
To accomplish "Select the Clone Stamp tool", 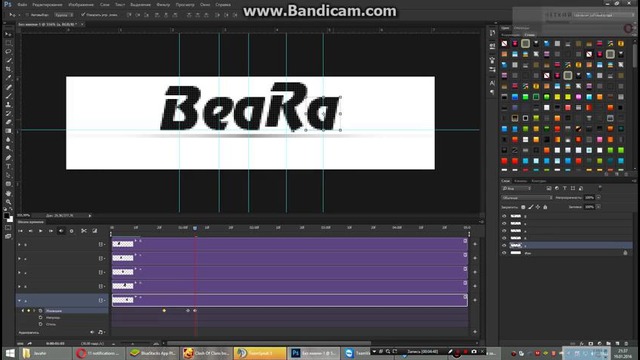I will click(x=8, y=104).
